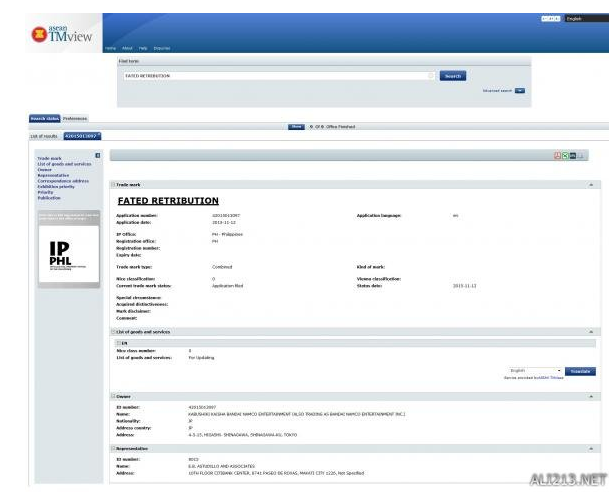This screenshot has width=614, height=492.
Task: Collapse the Owner section
Action: 590,396
